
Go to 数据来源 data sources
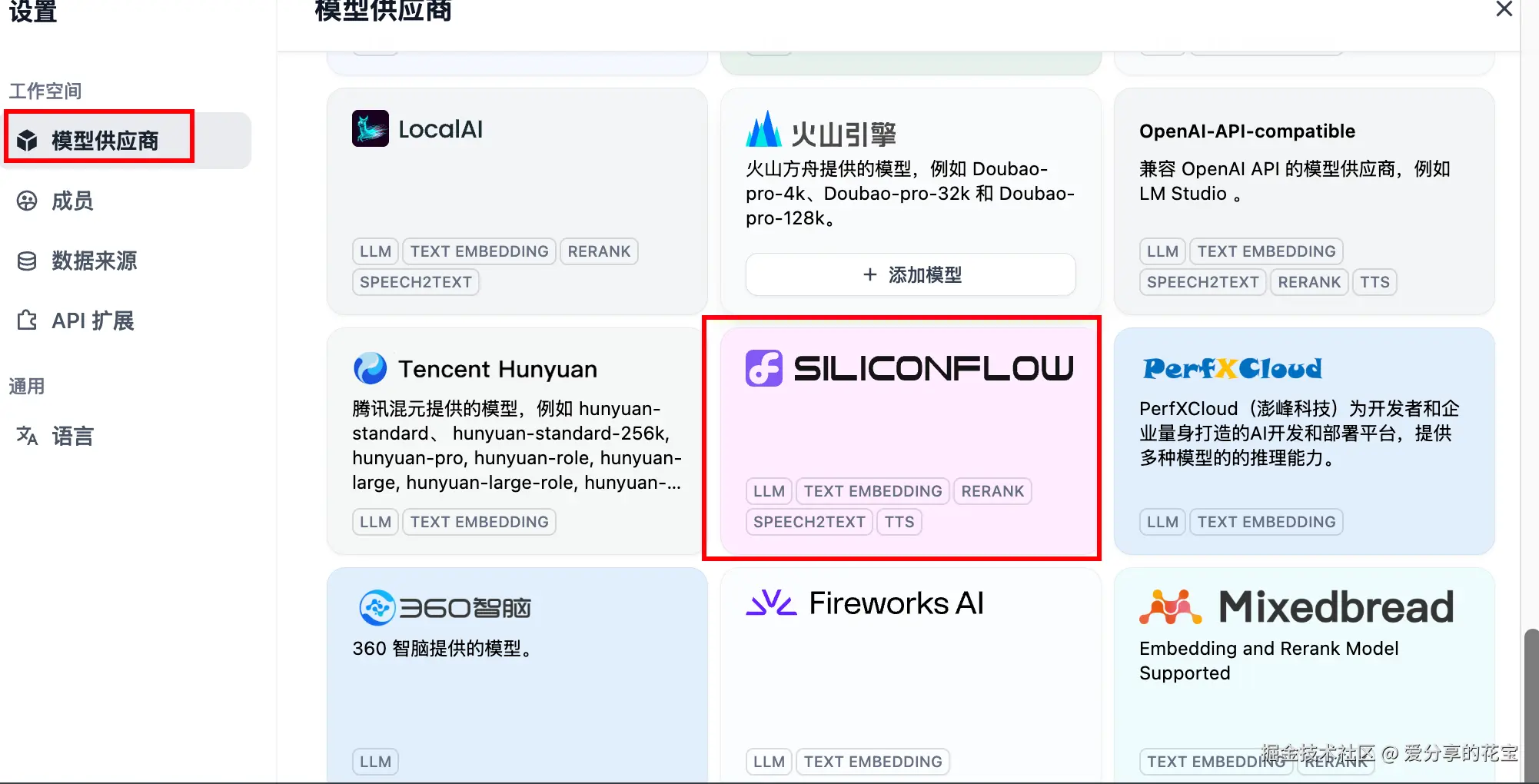tap(94, 261)
